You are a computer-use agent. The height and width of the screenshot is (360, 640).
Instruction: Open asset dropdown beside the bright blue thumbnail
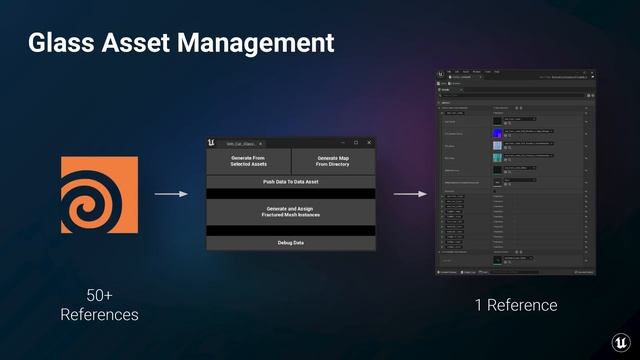click(528, 131)
